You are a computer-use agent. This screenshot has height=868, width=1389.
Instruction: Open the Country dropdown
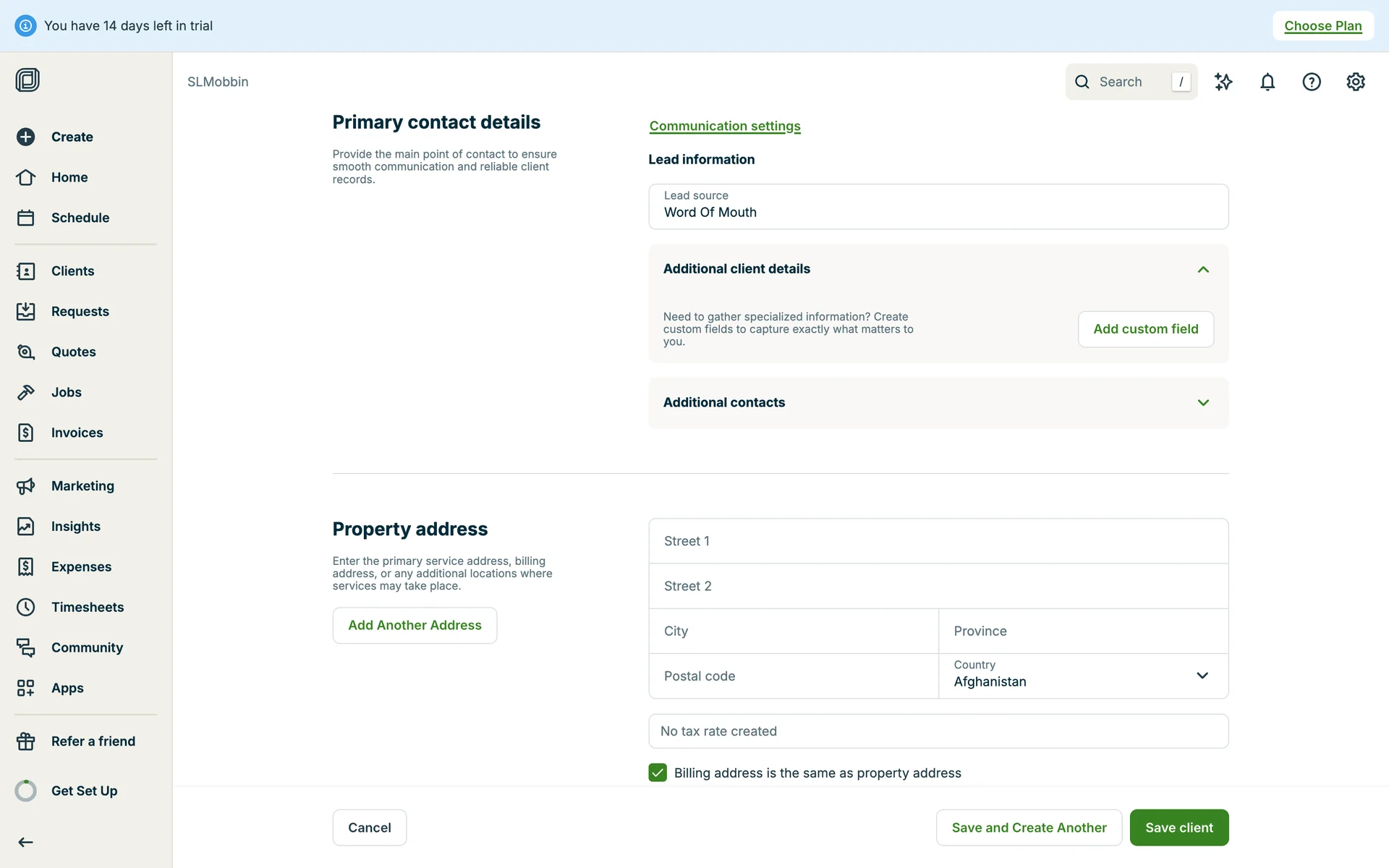(x=1083, y=676)
